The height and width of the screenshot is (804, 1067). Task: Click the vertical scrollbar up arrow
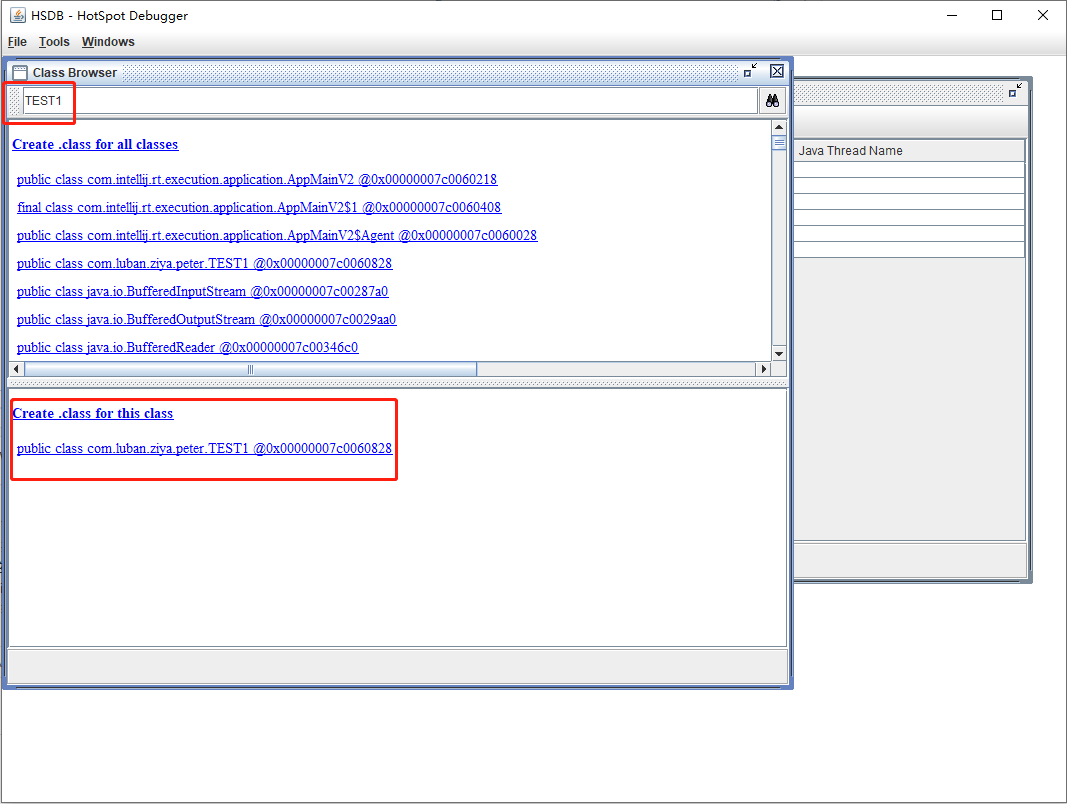click(x=779, y=127)
